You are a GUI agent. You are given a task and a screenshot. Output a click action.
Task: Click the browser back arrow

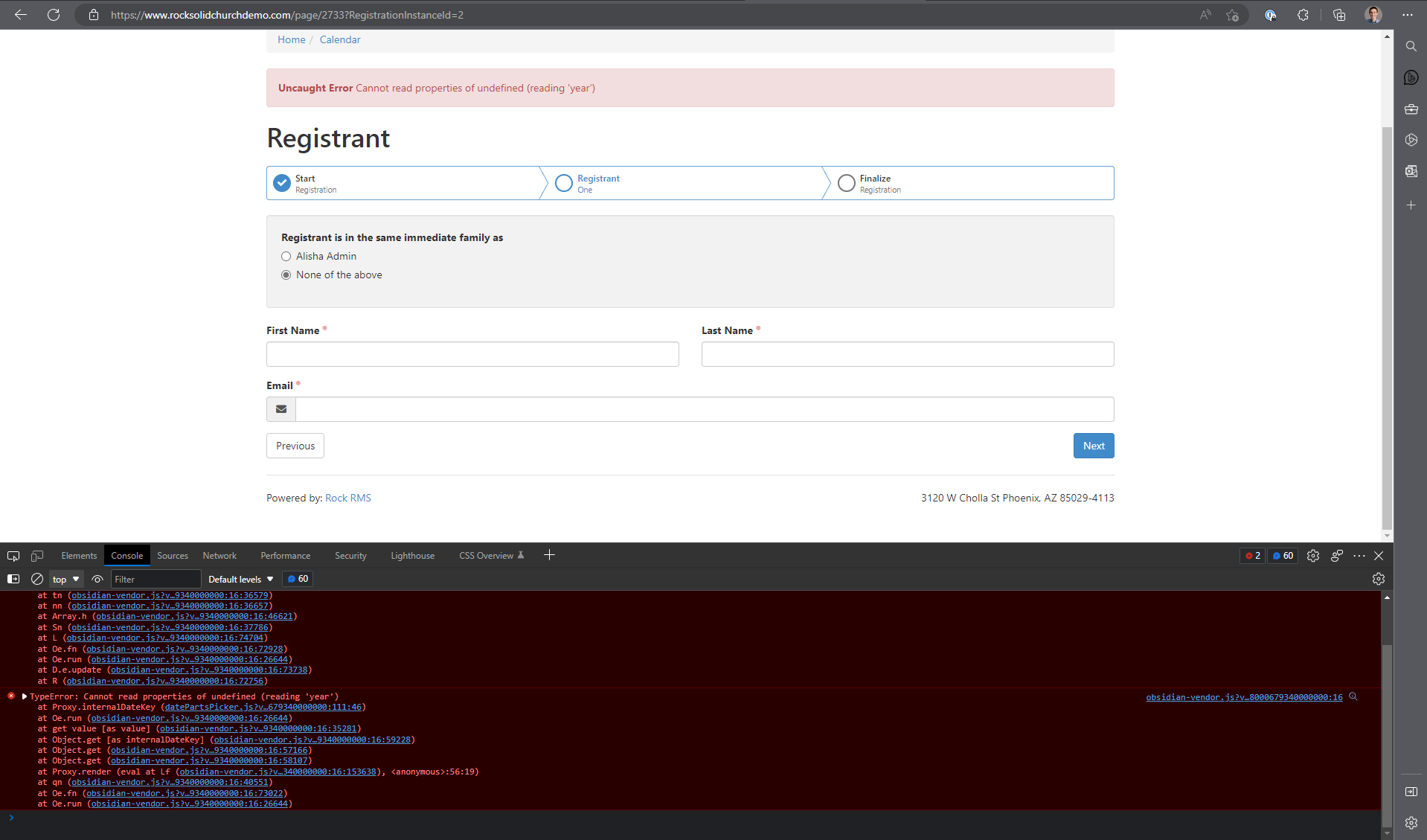pyautogui.click(x=21, y=15)
